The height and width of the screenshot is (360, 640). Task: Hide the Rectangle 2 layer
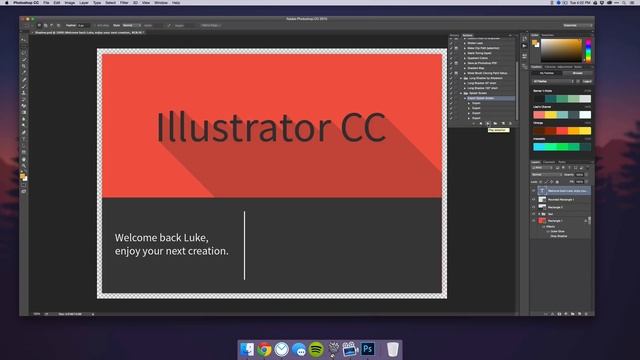[x=533, y=207]
